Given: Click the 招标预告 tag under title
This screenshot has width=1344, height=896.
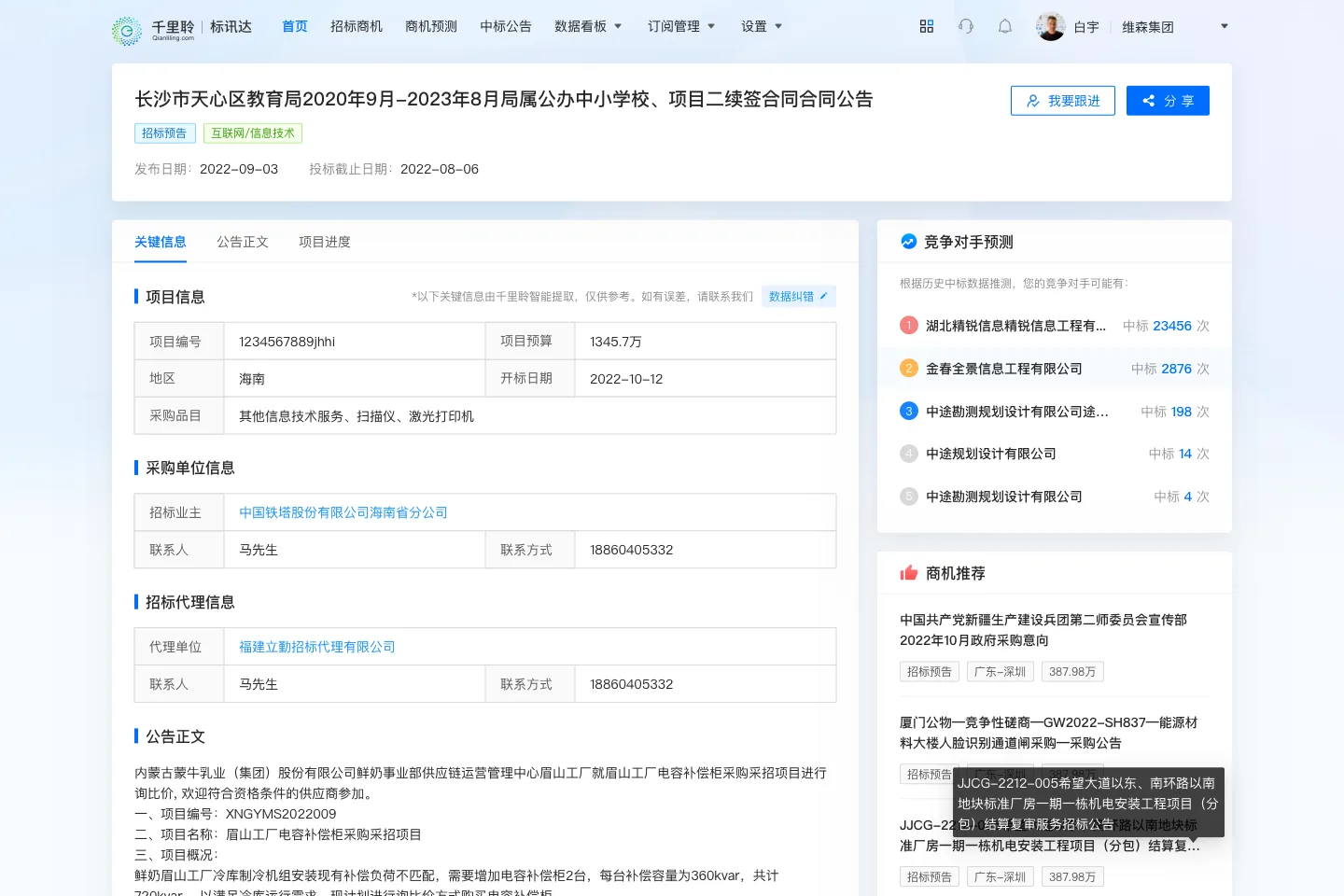Looking at the screenshot, I should click(x=164, y=133).
